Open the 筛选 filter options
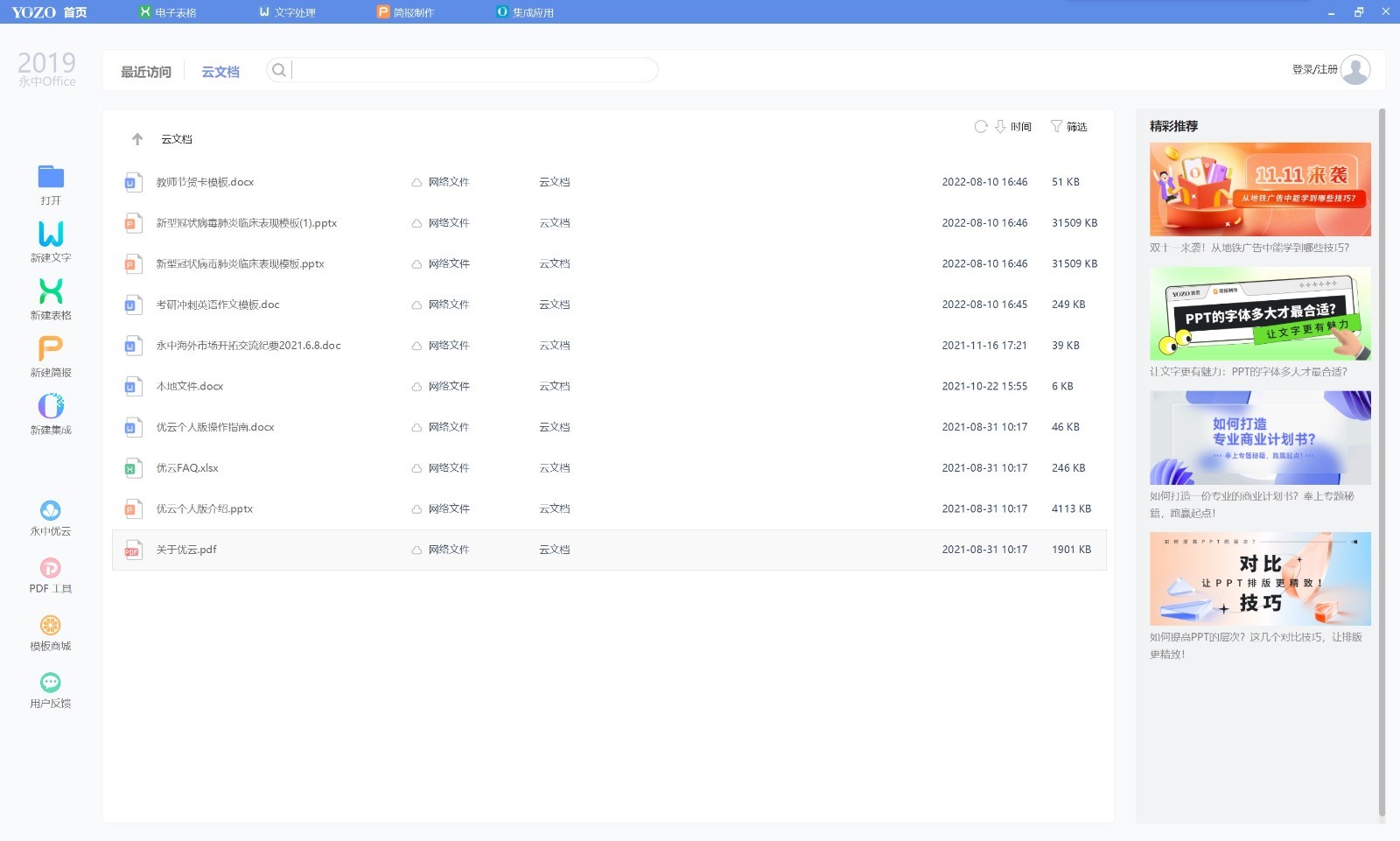1400x841 pixels. click(x=1069, y=127)
